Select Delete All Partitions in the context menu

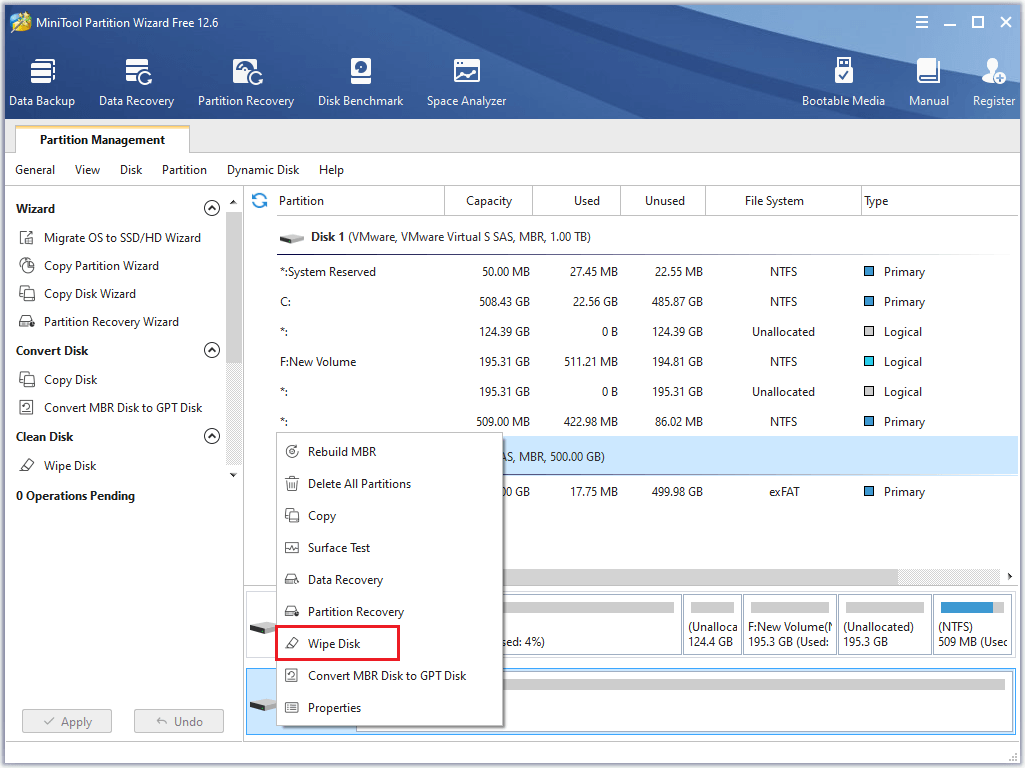pos(390,484)
